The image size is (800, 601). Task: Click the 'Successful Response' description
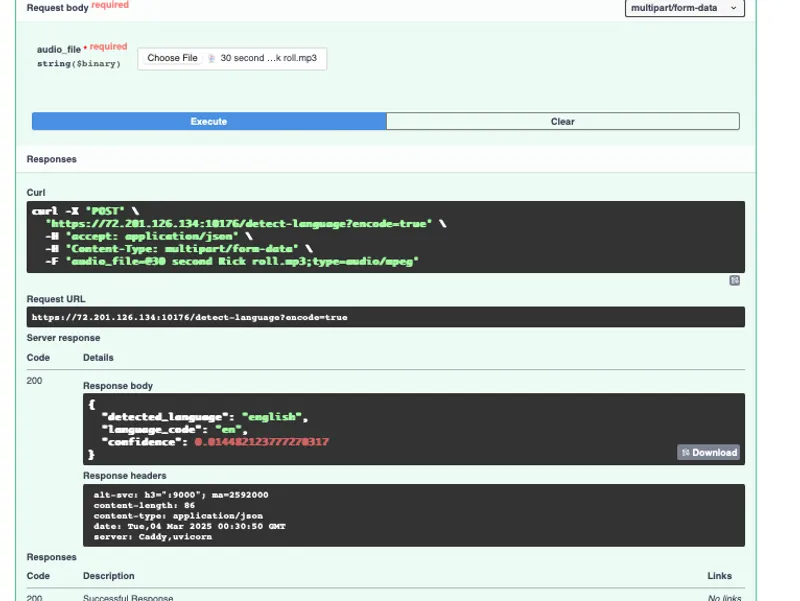click(x=128, y=597)
